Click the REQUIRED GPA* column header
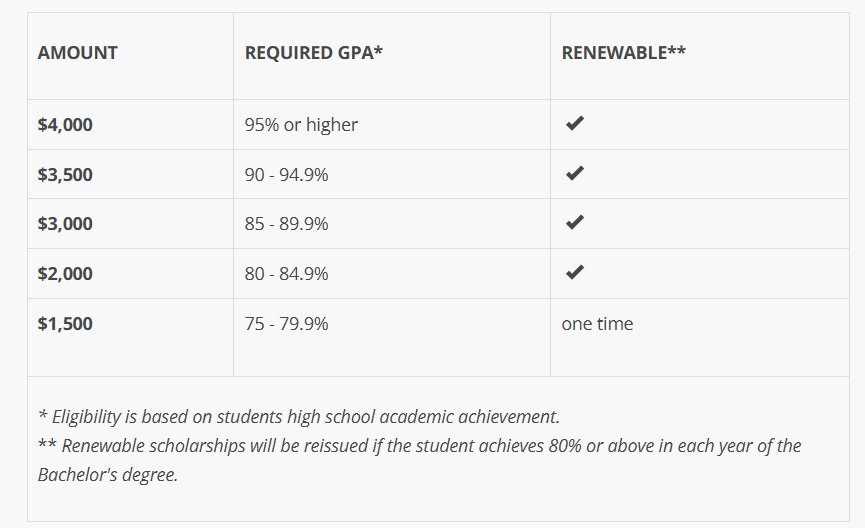Image resolution: width=865 pixels, height=528 pixels. (314, 53)
